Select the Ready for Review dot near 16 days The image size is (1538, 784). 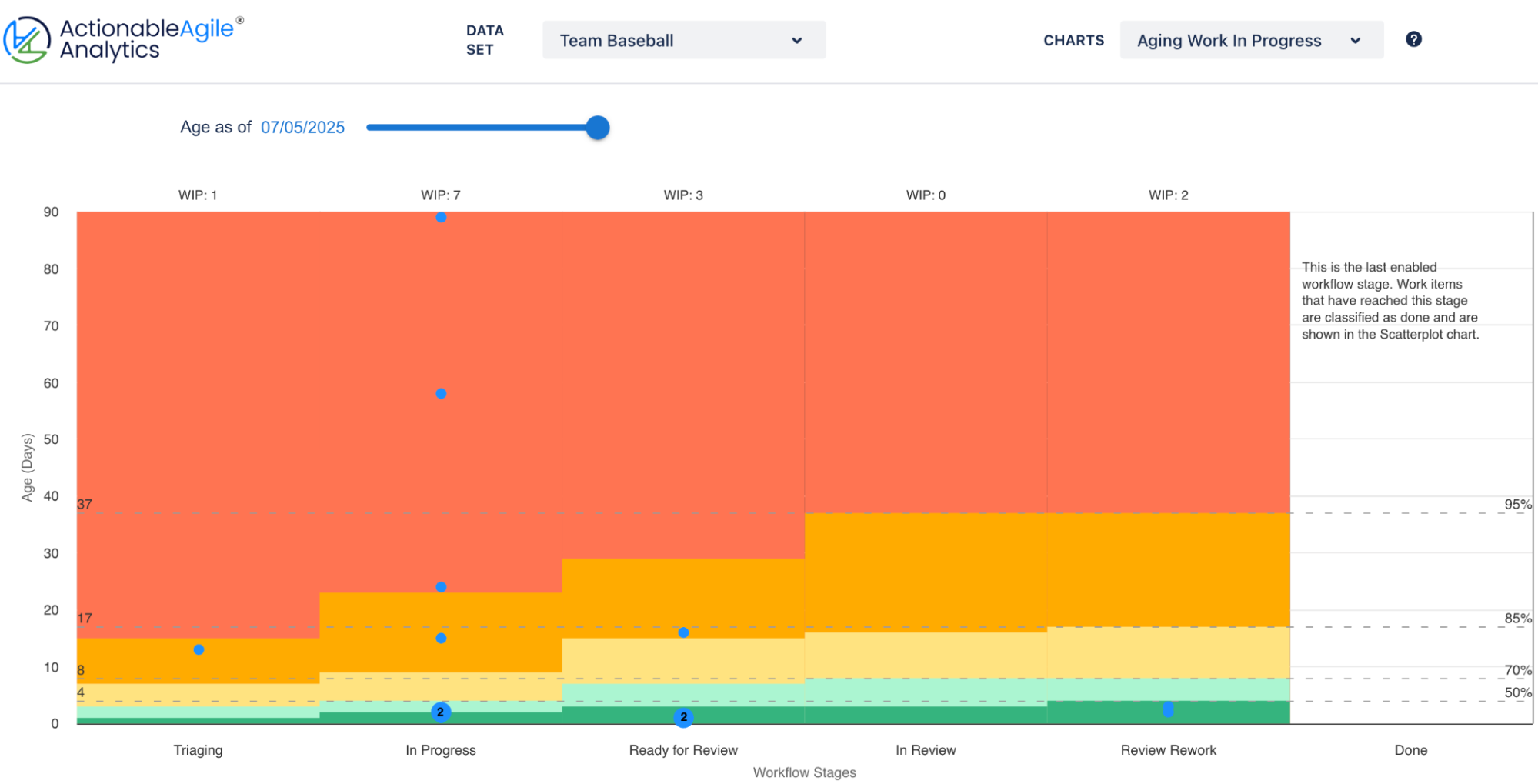pos(683,632)
